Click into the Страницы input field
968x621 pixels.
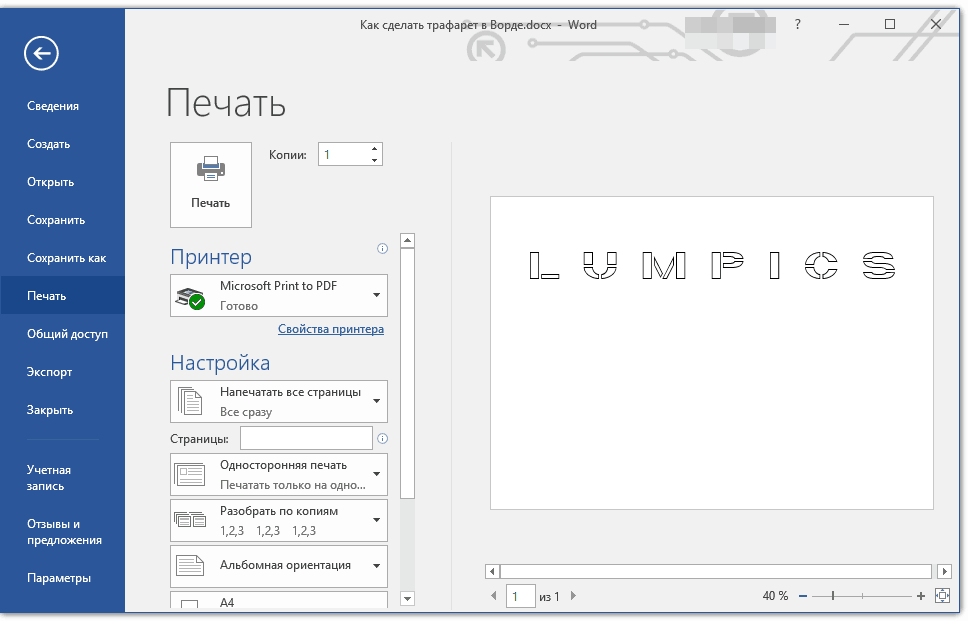coord(306,438)
